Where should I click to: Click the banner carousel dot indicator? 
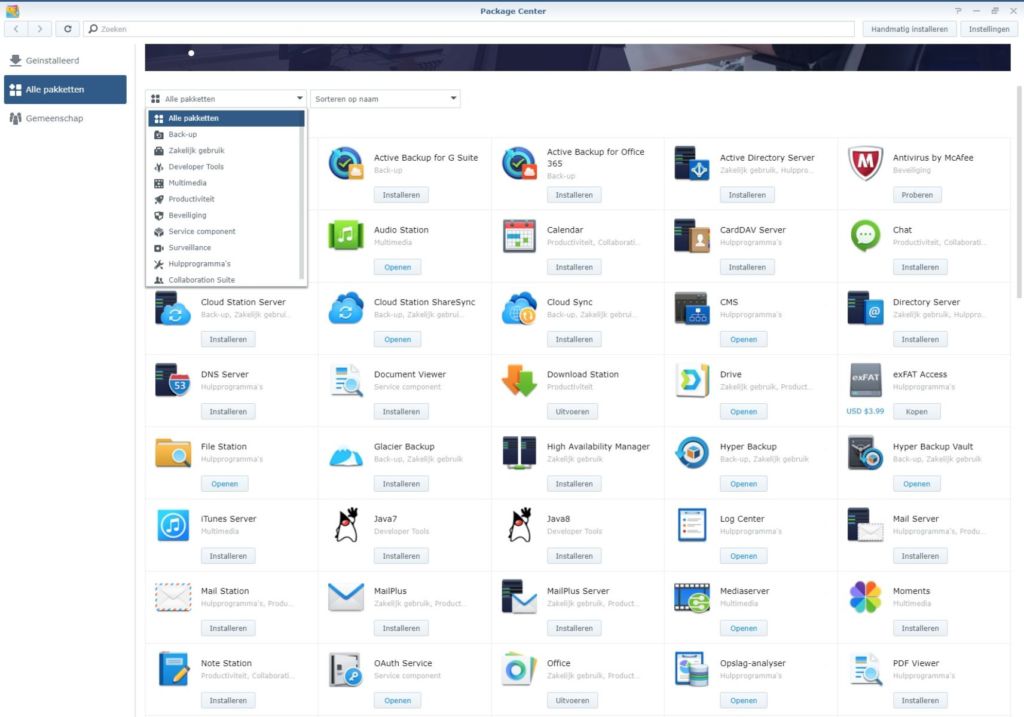tap(191, 53)
